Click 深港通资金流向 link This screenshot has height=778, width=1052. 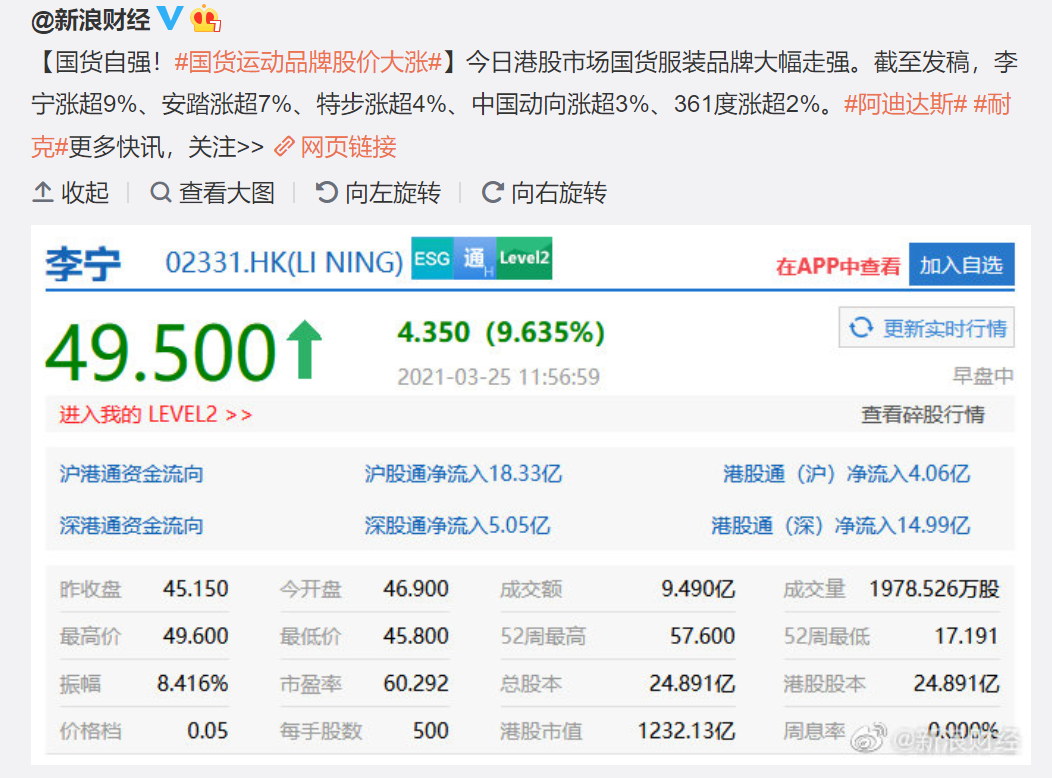pos(132,525)
